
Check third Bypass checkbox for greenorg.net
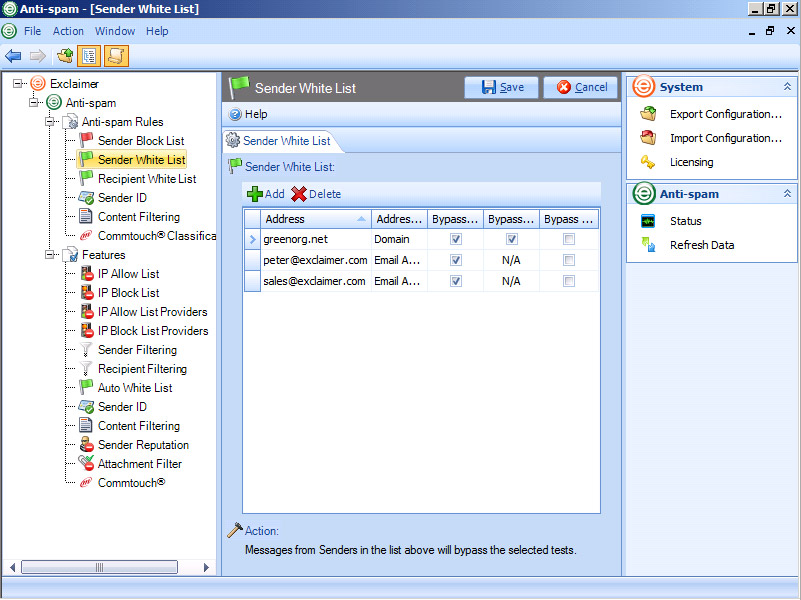[x=569, y=239]
